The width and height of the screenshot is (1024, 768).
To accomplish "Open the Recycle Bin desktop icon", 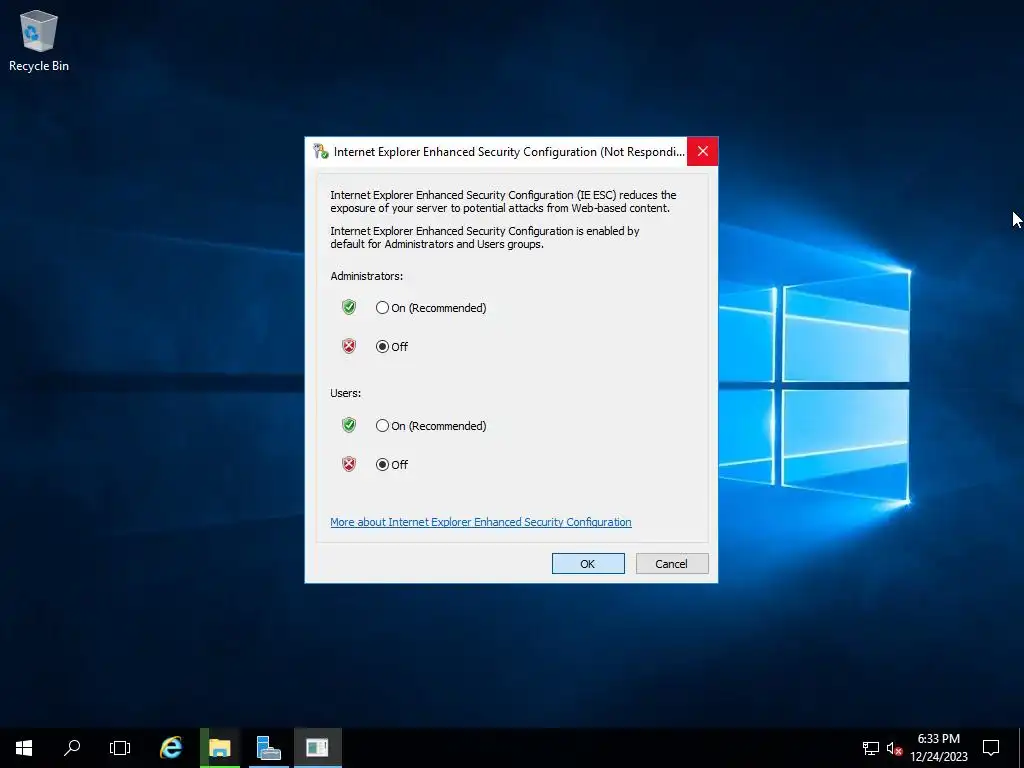I will point(39,40).
